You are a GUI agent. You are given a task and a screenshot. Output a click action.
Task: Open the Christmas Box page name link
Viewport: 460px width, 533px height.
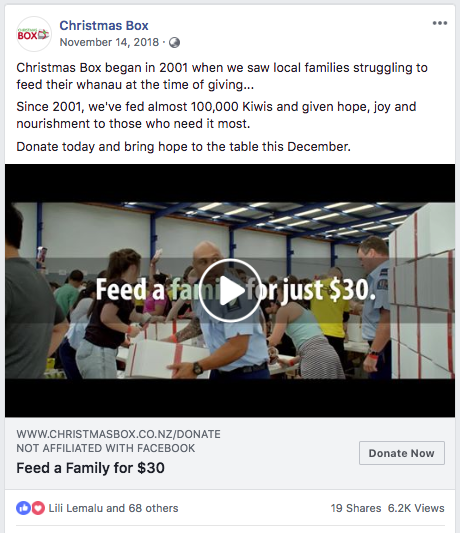(x=104, y=25)
